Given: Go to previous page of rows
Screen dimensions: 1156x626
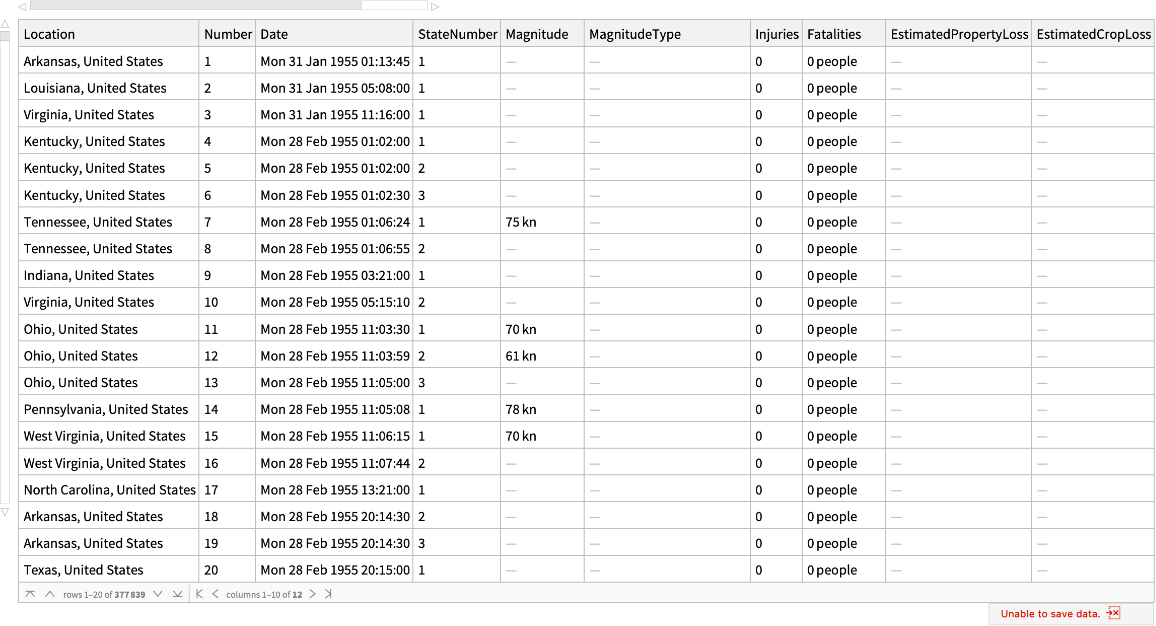Looking at the screenshot, I should 49,594.
